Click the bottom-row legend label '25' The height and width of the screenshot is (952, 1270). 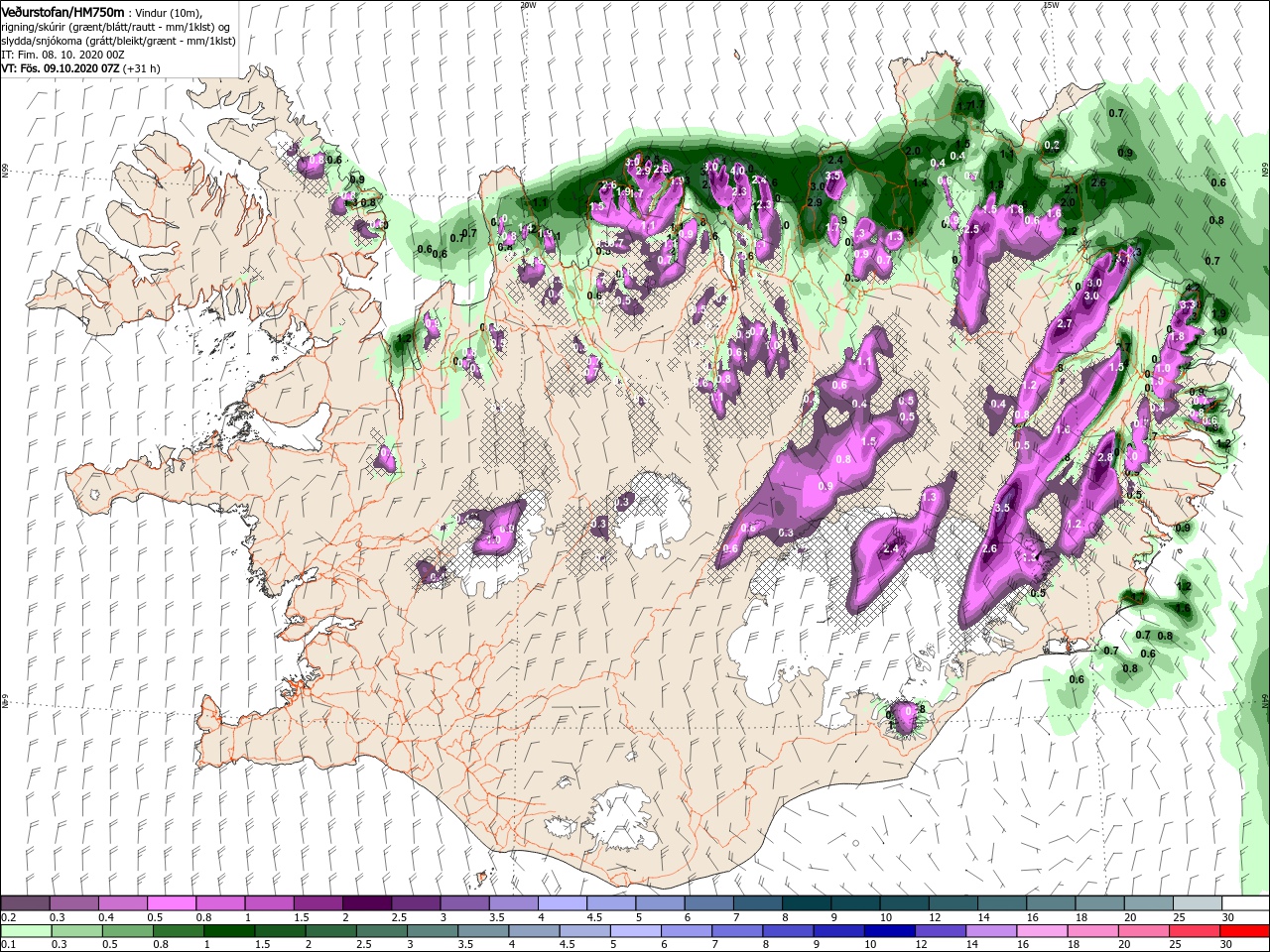point(1177,945)
